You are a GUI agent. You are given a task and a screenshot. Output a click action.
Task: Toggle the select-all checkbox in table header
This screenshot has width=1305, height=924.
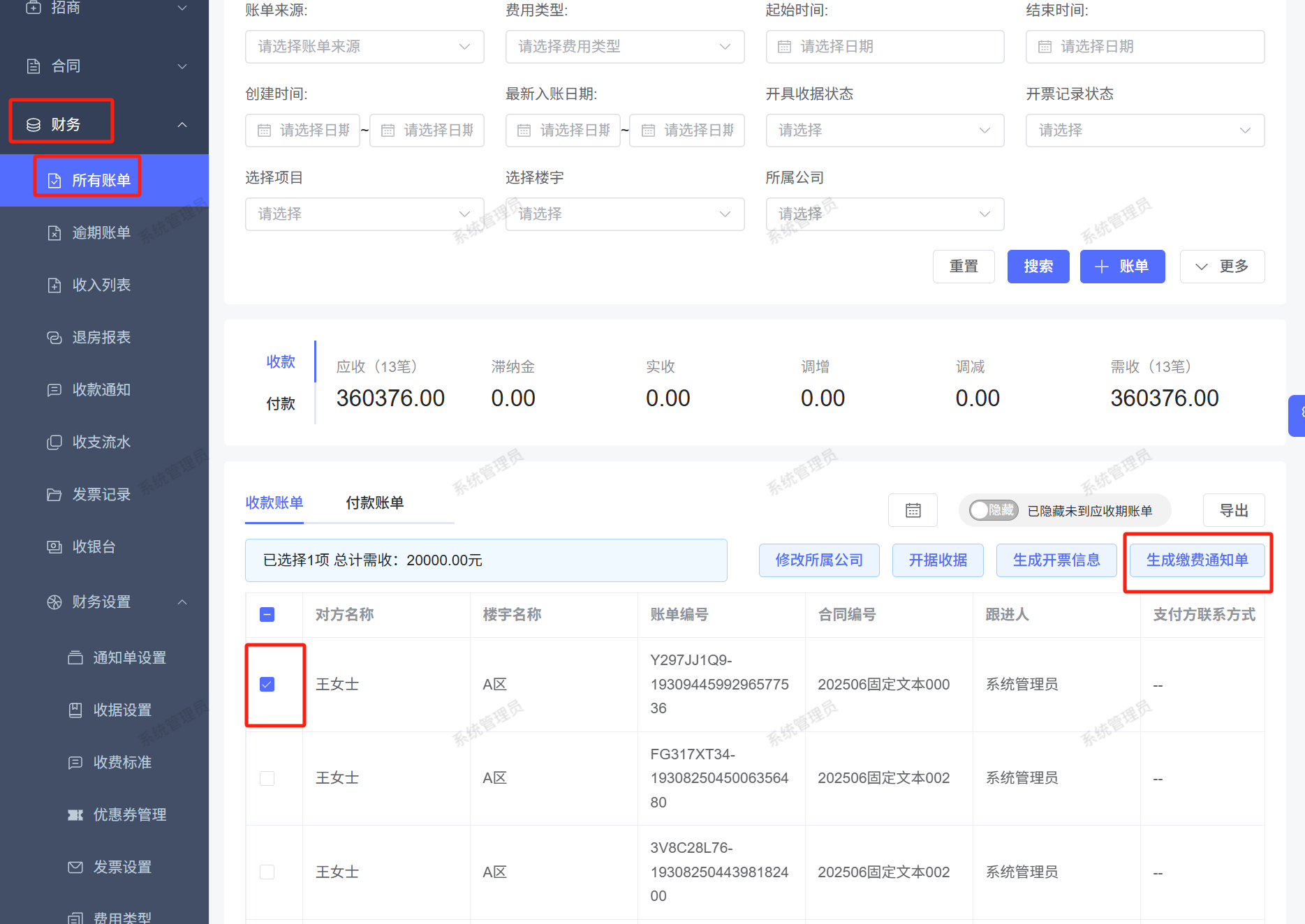[267, 614]
